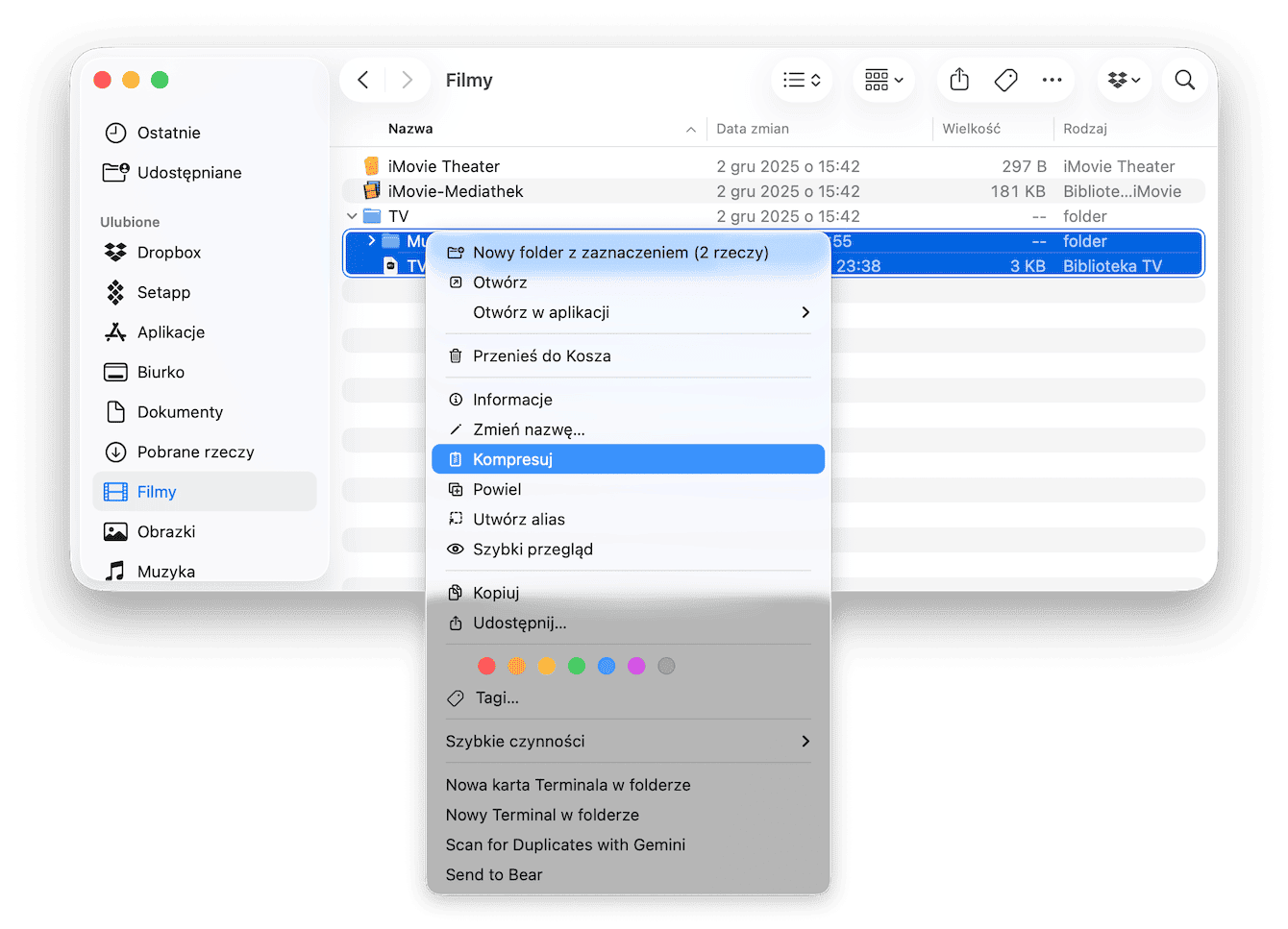Choose Nowa karta Terminala w folderze
Image resolution: width=1288 pixels, height=929 pixels.
click(x=629, y=785)
